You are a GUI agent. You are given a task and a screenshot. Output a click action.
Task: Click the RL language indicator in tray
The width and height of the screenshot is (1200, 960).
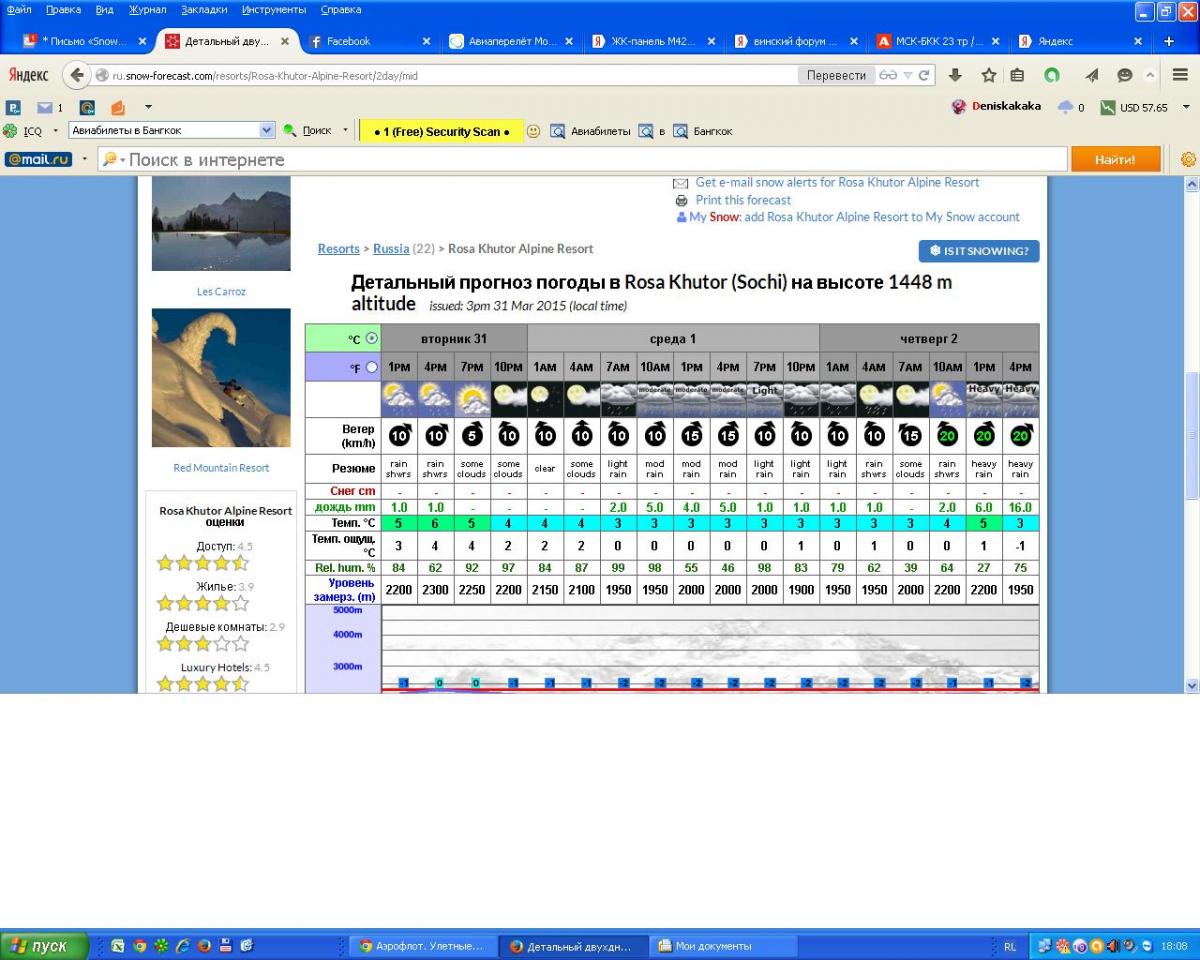[1010, 945]
